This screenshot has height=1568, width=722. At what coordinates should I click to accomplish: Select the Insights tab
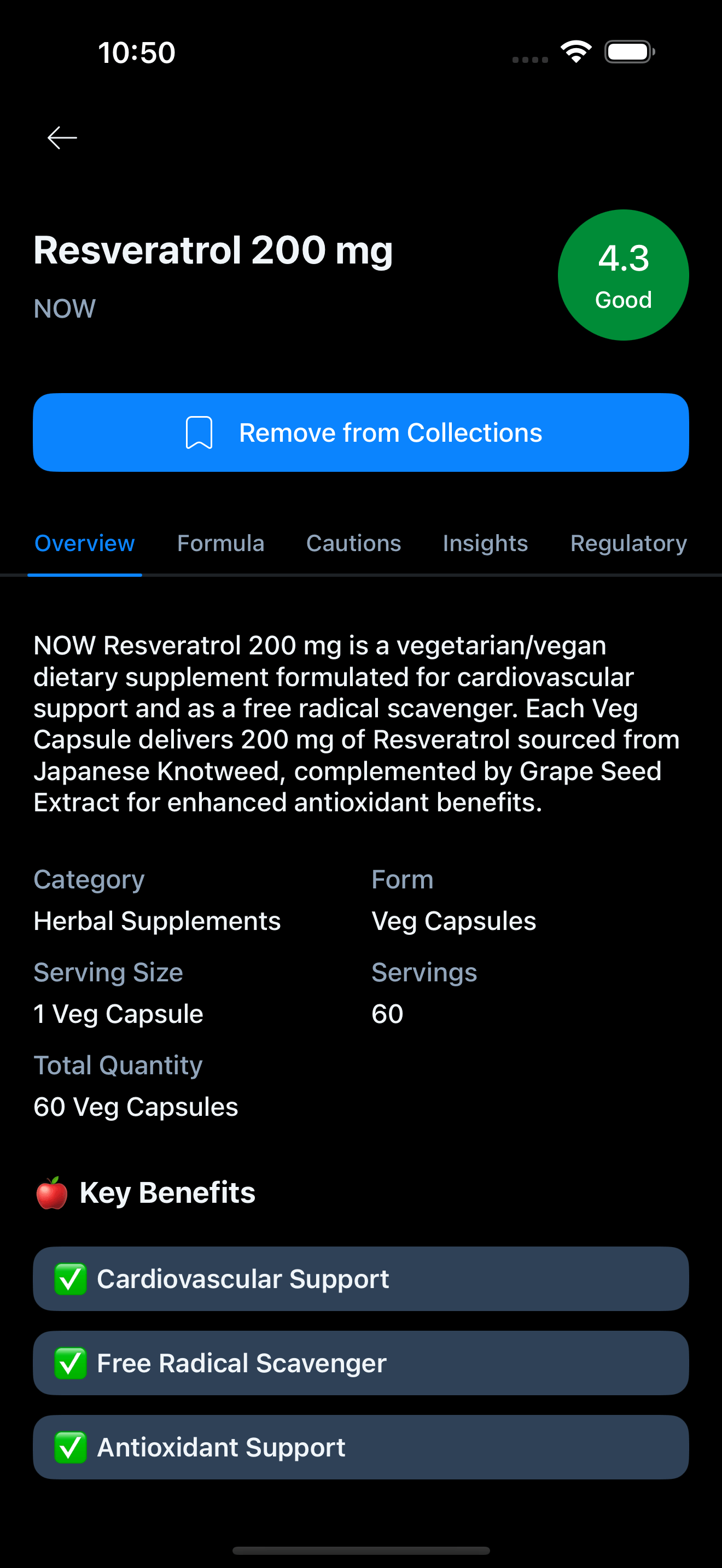[485, 543]
